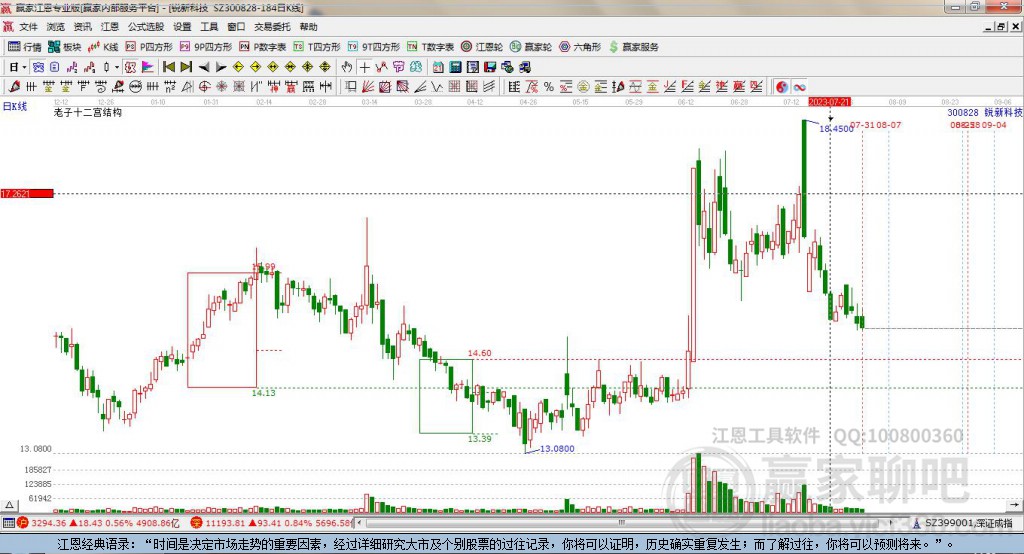The image size is (1024, 554).
Task: Open the calendar icon showing 21
Action: (438, 67)
